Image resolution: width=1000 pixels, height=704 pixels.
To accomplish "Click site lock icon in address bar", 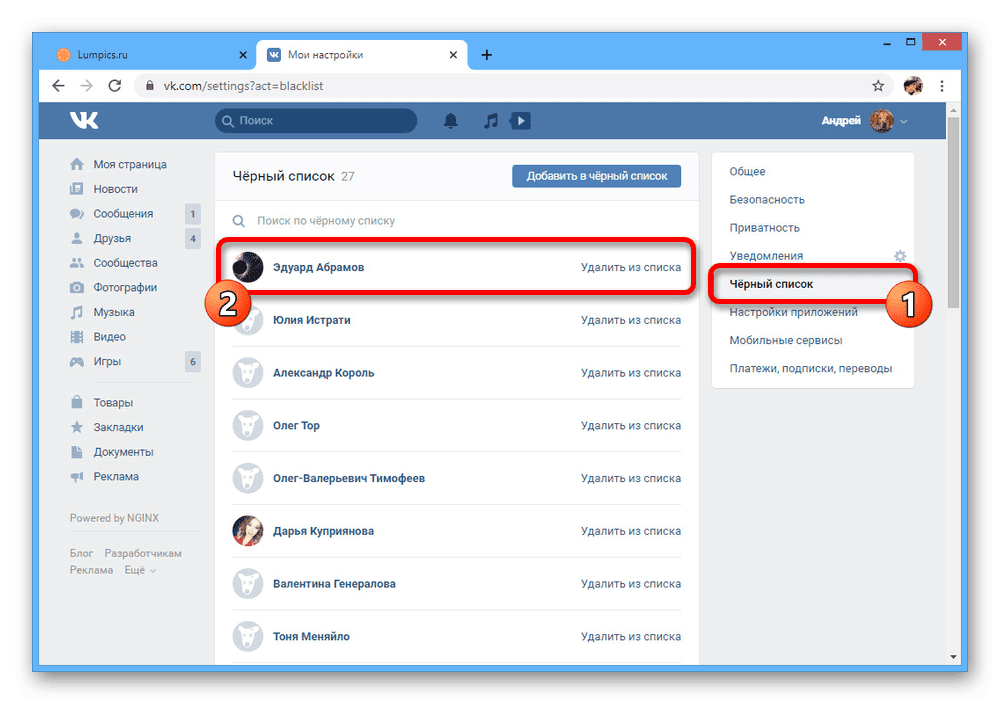I will pyautogui.click(x=150, y=85).
